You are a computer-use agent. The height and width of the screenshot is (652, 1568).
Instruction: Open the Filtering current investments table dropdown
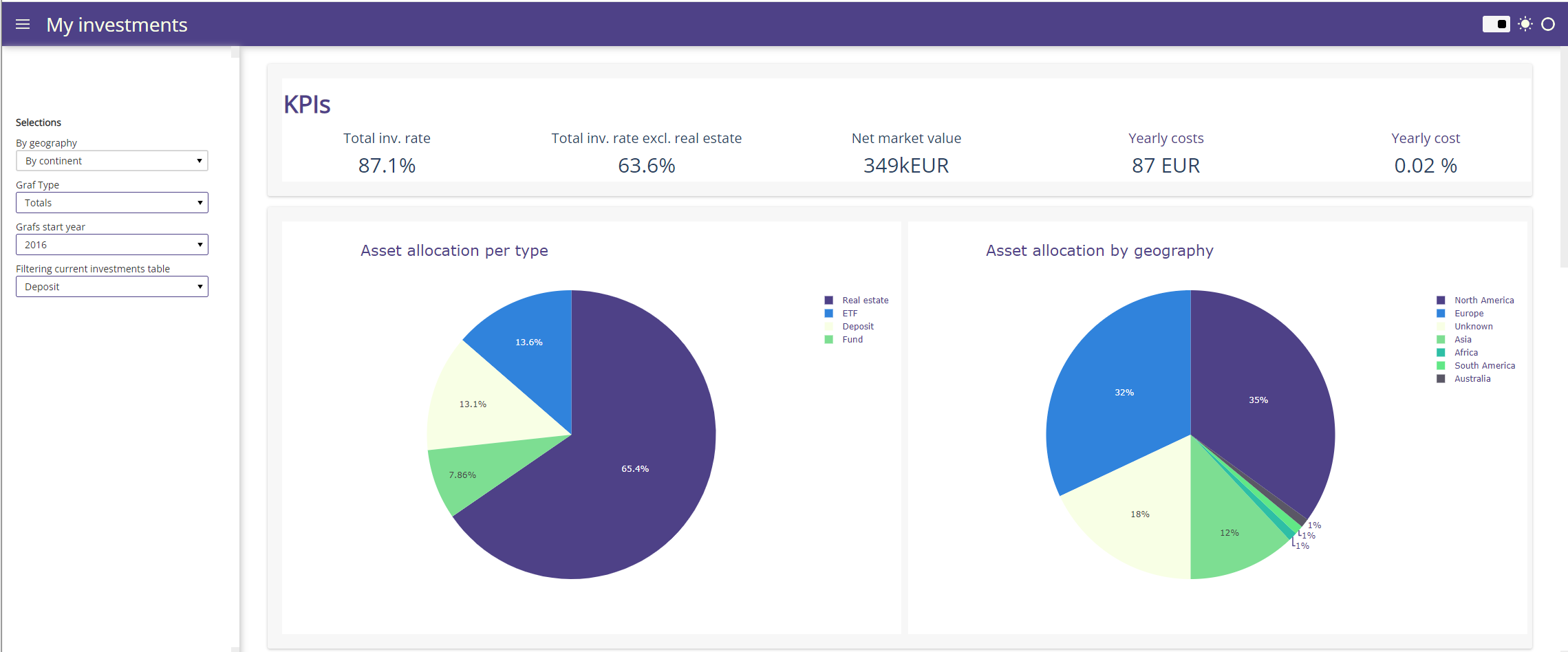(111, 286)
